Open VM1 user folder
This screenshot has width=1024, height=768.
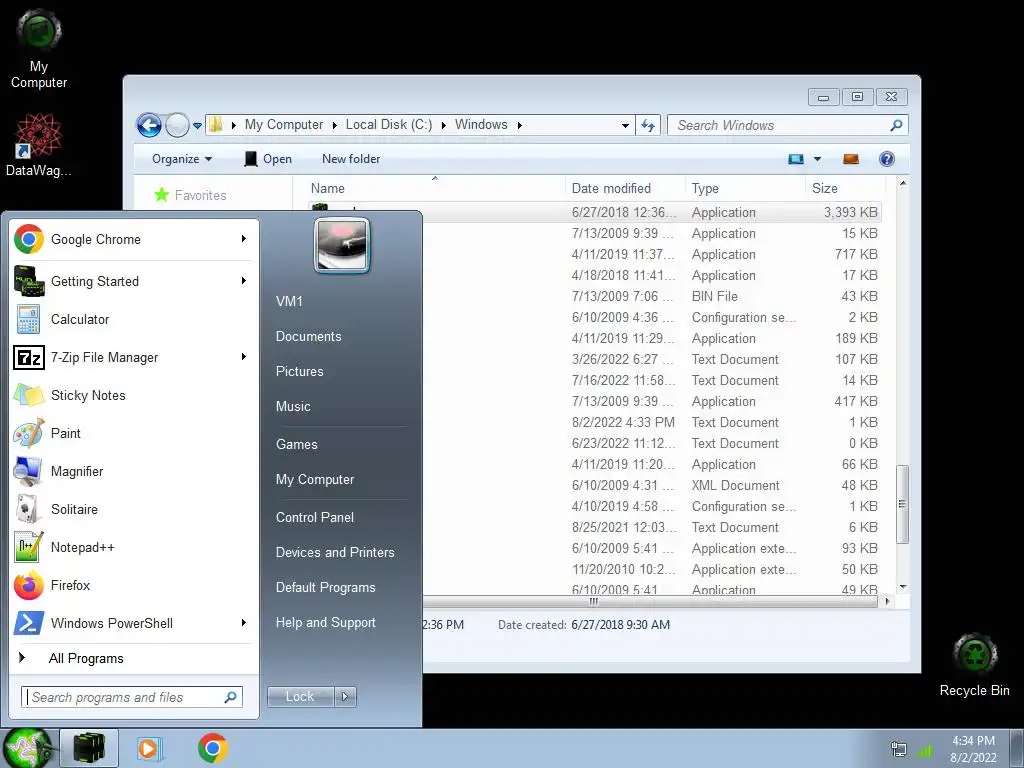point(289,301)
